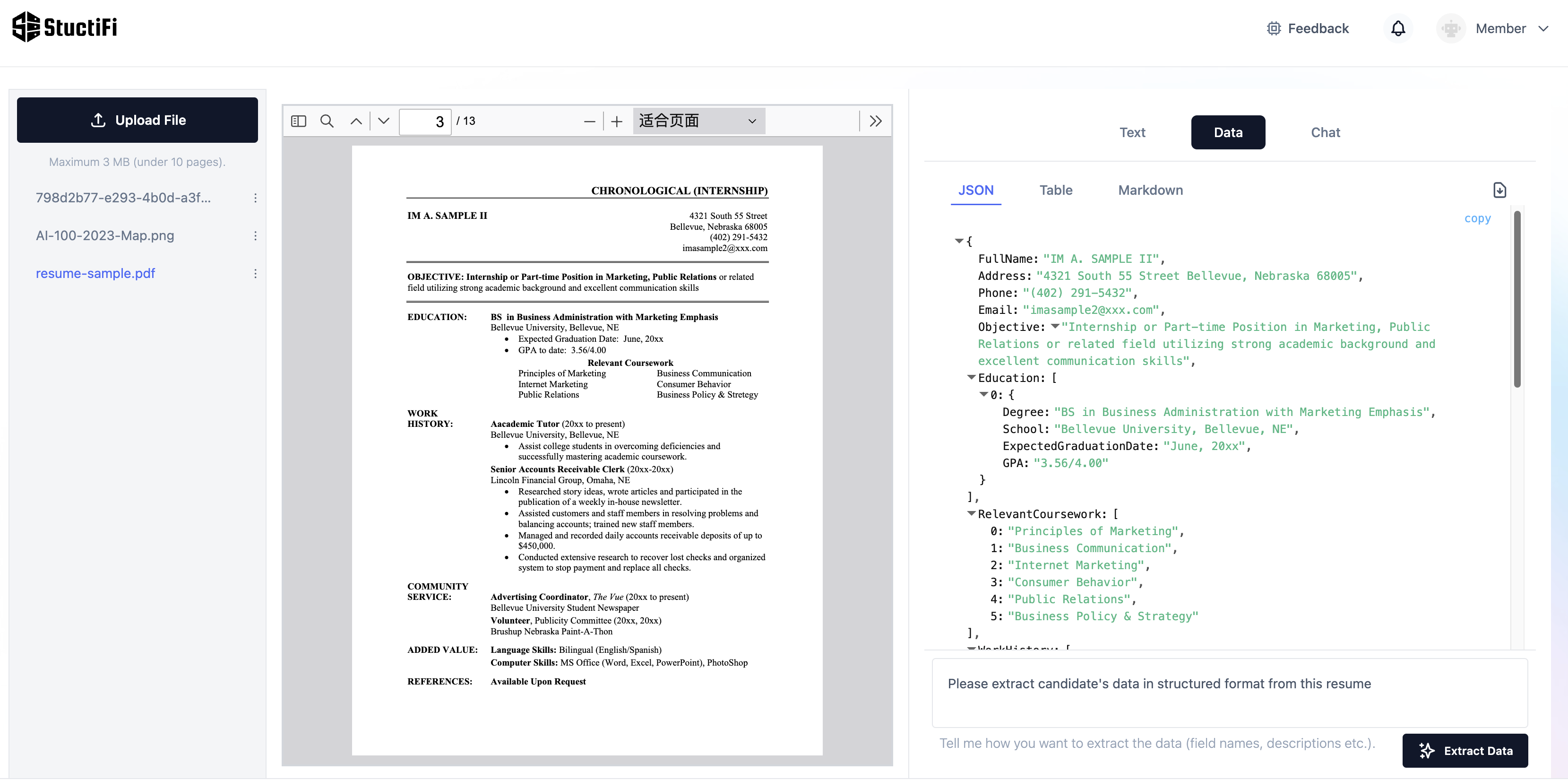Open the page zoom fit dropdown
This screenshot has height=780, width=1568.
[x=698, y=121]
